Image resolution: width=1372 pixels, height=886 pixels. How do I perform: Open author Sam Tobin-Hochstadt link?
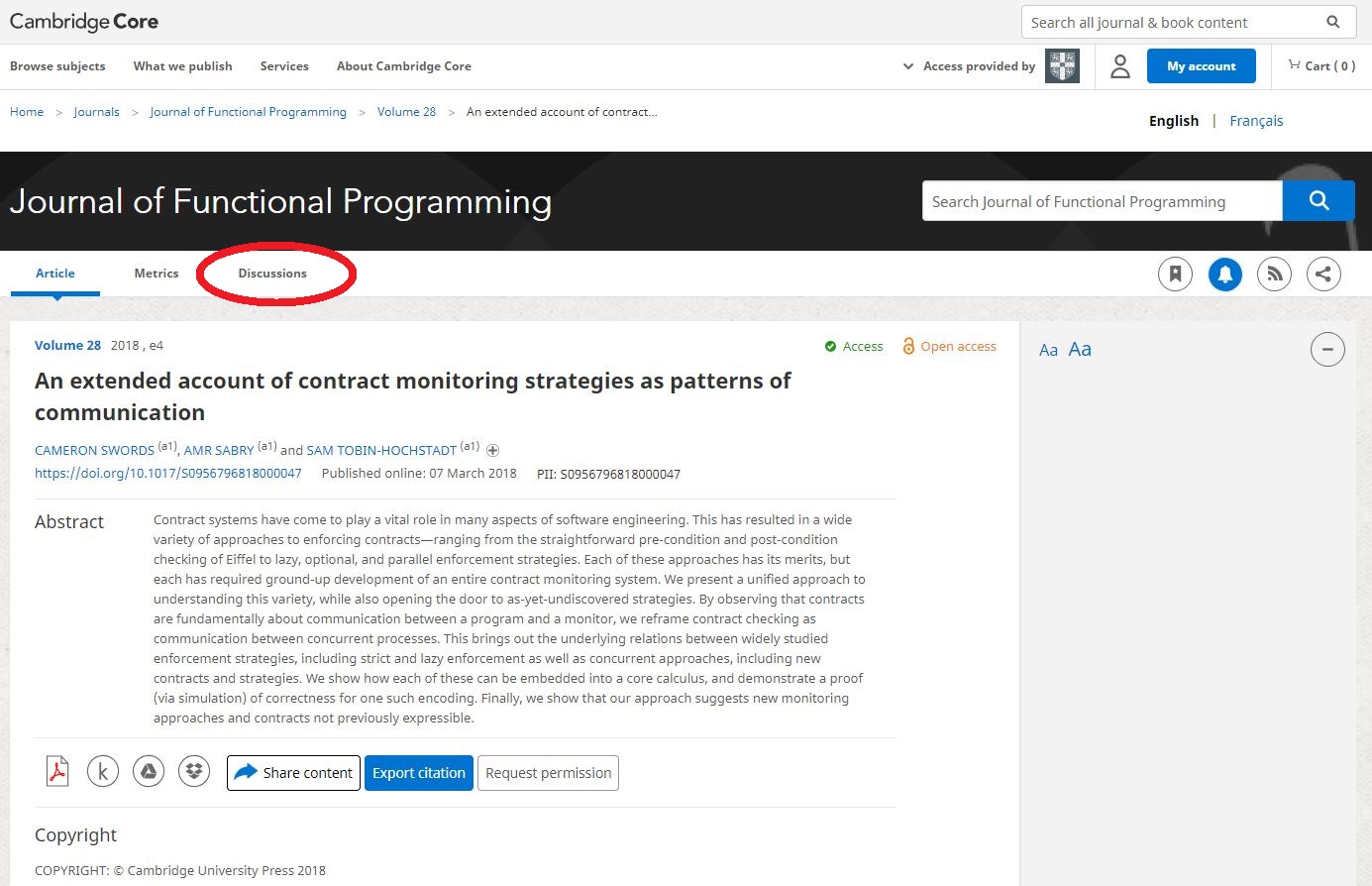[x=381, y=450]
